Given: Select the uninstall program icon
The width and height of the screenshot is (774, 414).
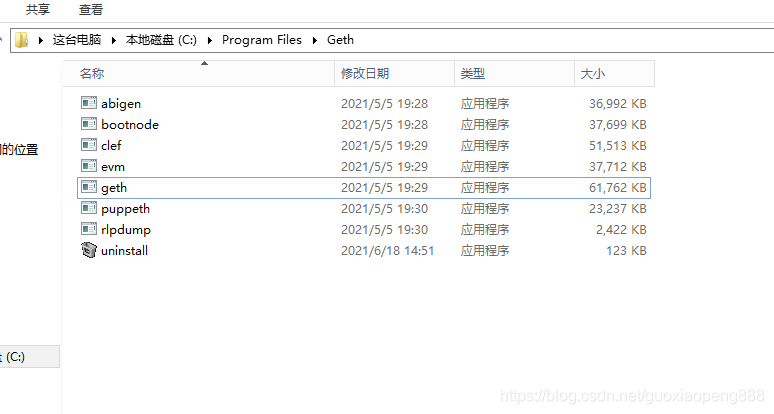Looking at the screenshot, I should pyautogui.click(x=89, y=250).
